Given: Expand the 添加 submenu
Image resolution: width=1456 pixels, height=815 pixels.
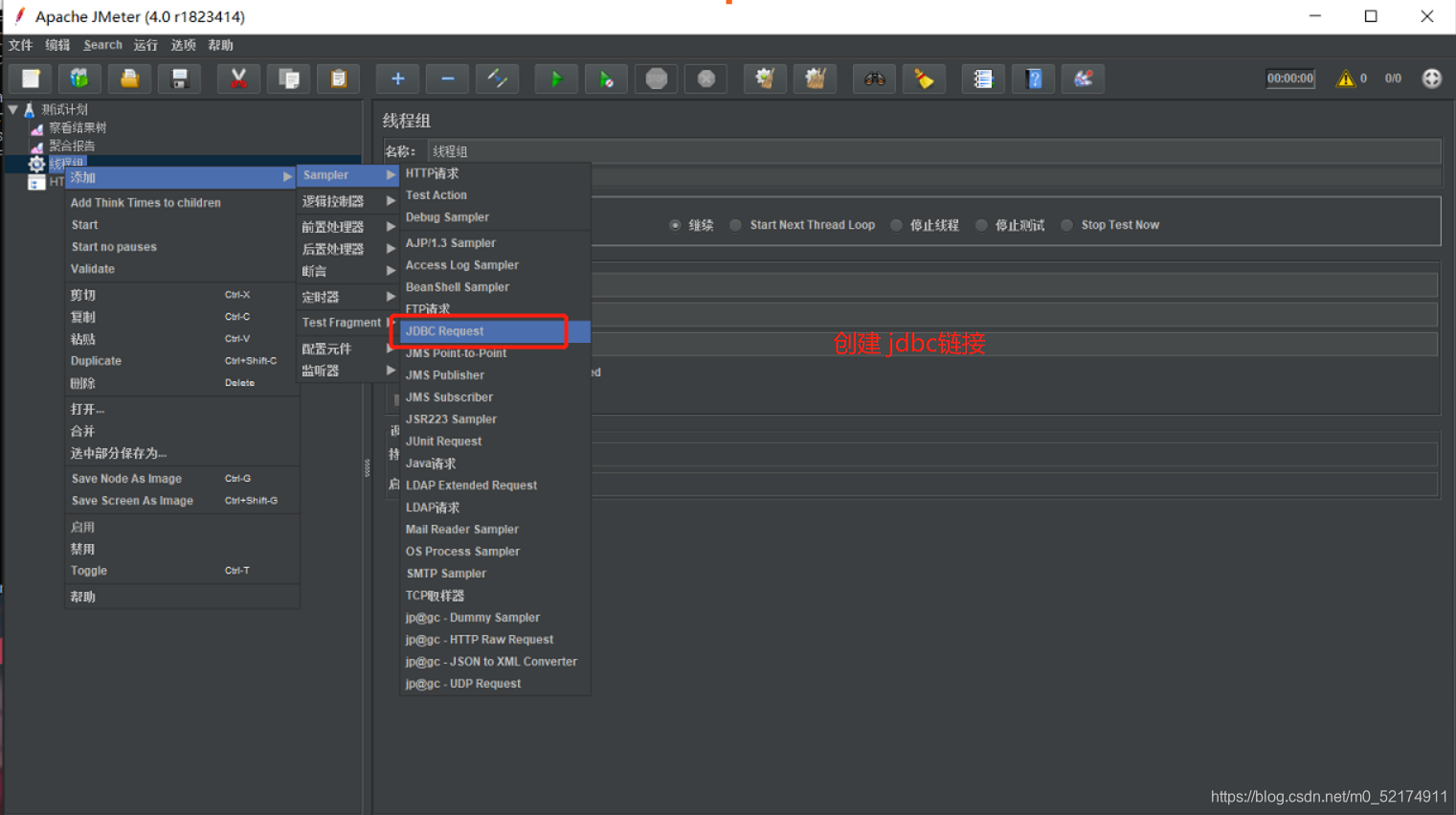Looking at the screenshot, I should click(180, 177).
